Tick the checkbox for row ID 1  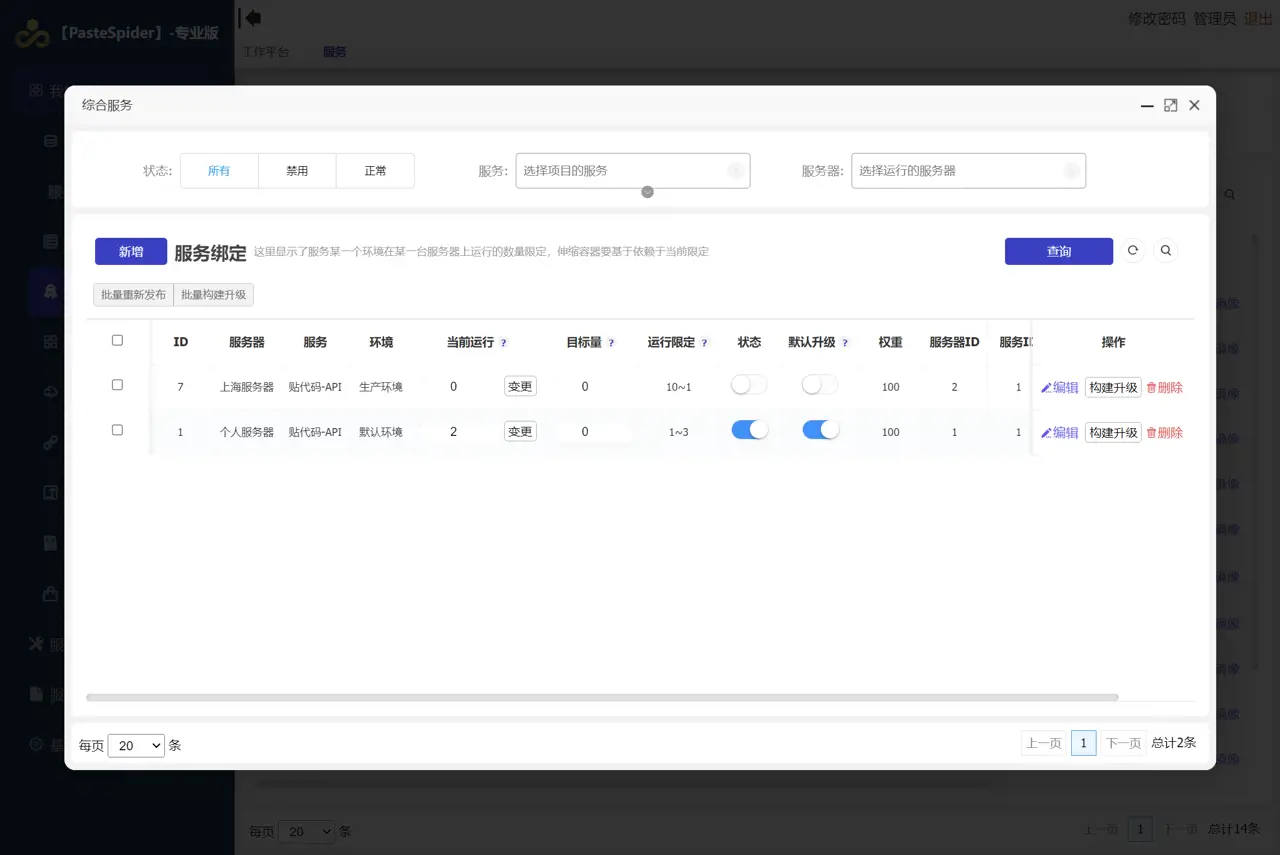[x=117, y=430]
